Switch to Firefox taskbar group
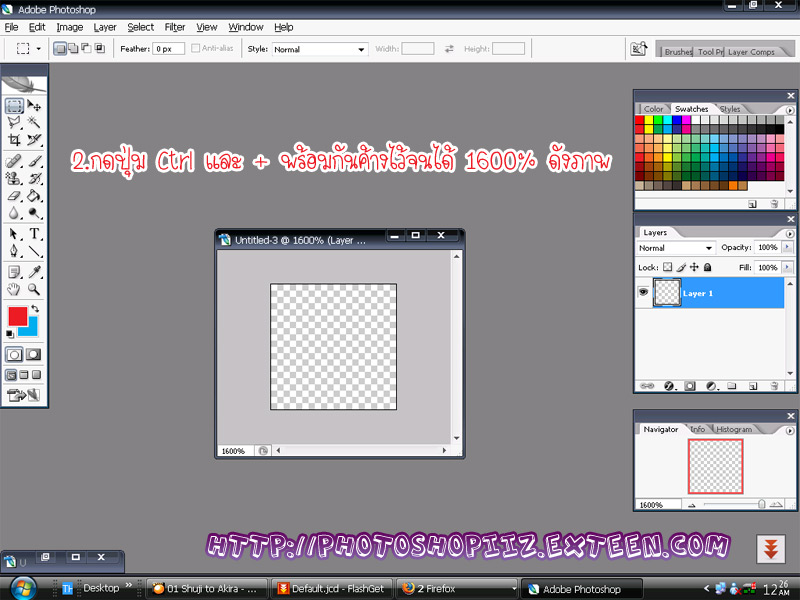Image resolution: width=800 pixels, height=600 pixels. [x=457, y=588]
